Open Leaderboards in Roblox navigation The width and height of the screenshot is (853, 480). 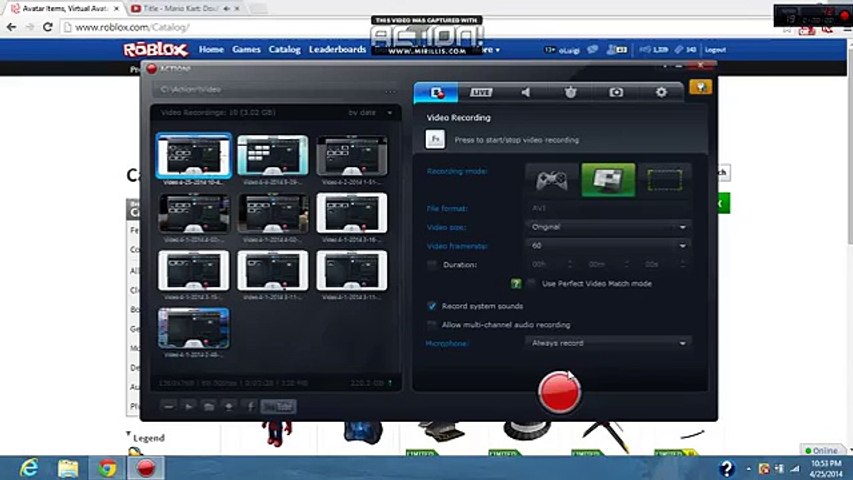337,50
